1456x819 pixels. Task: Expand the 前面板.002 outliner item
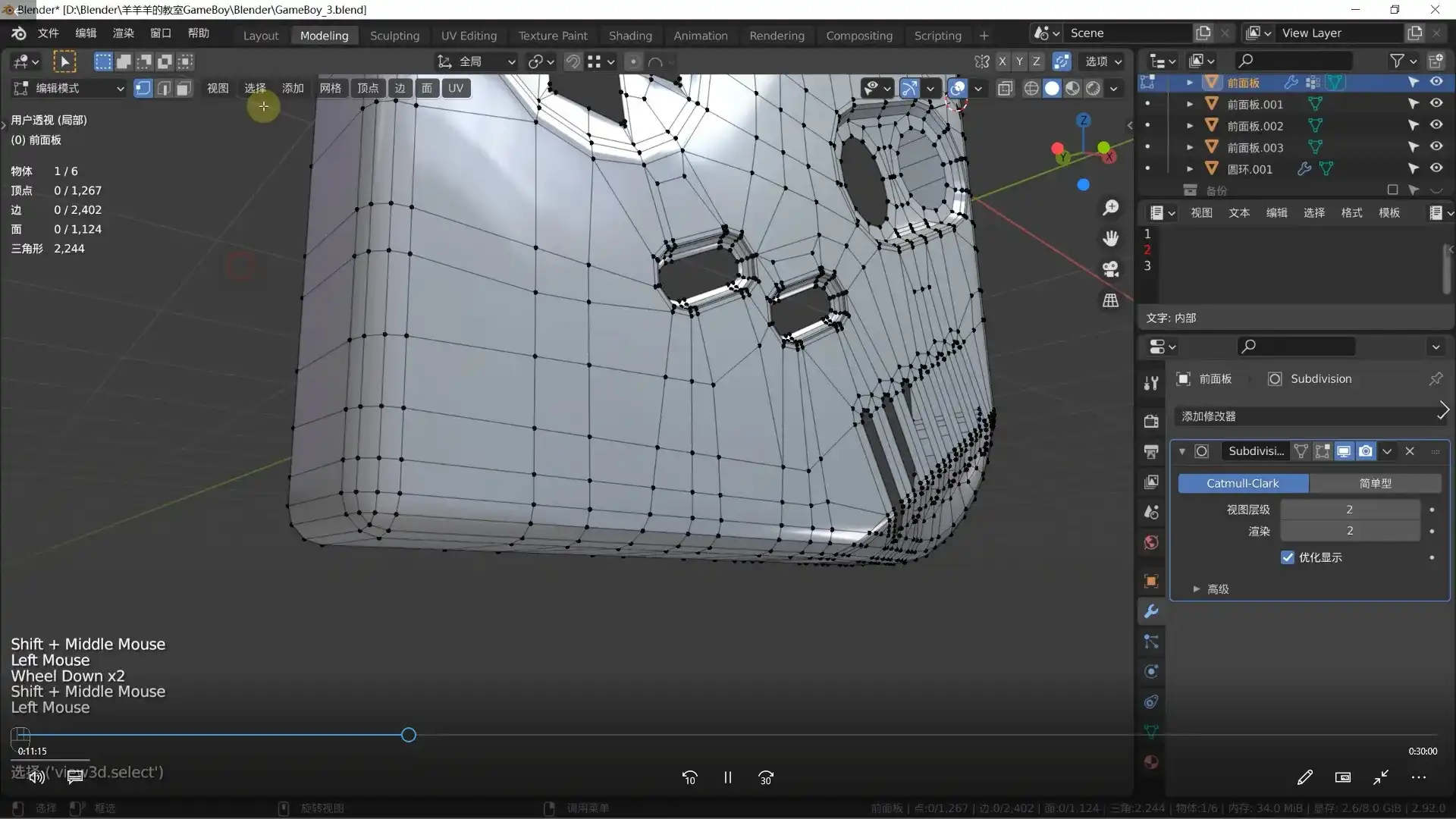click(1189, 125)
